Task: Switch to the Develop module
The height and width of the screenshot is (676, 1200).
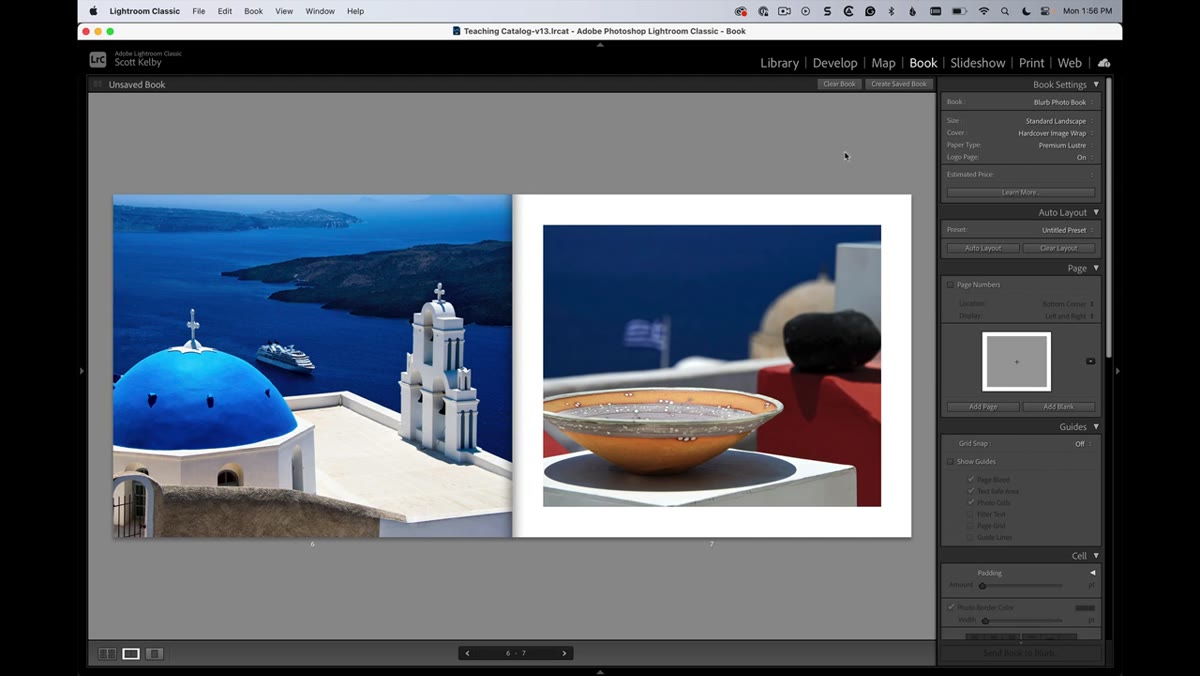Action: (835, 63)
